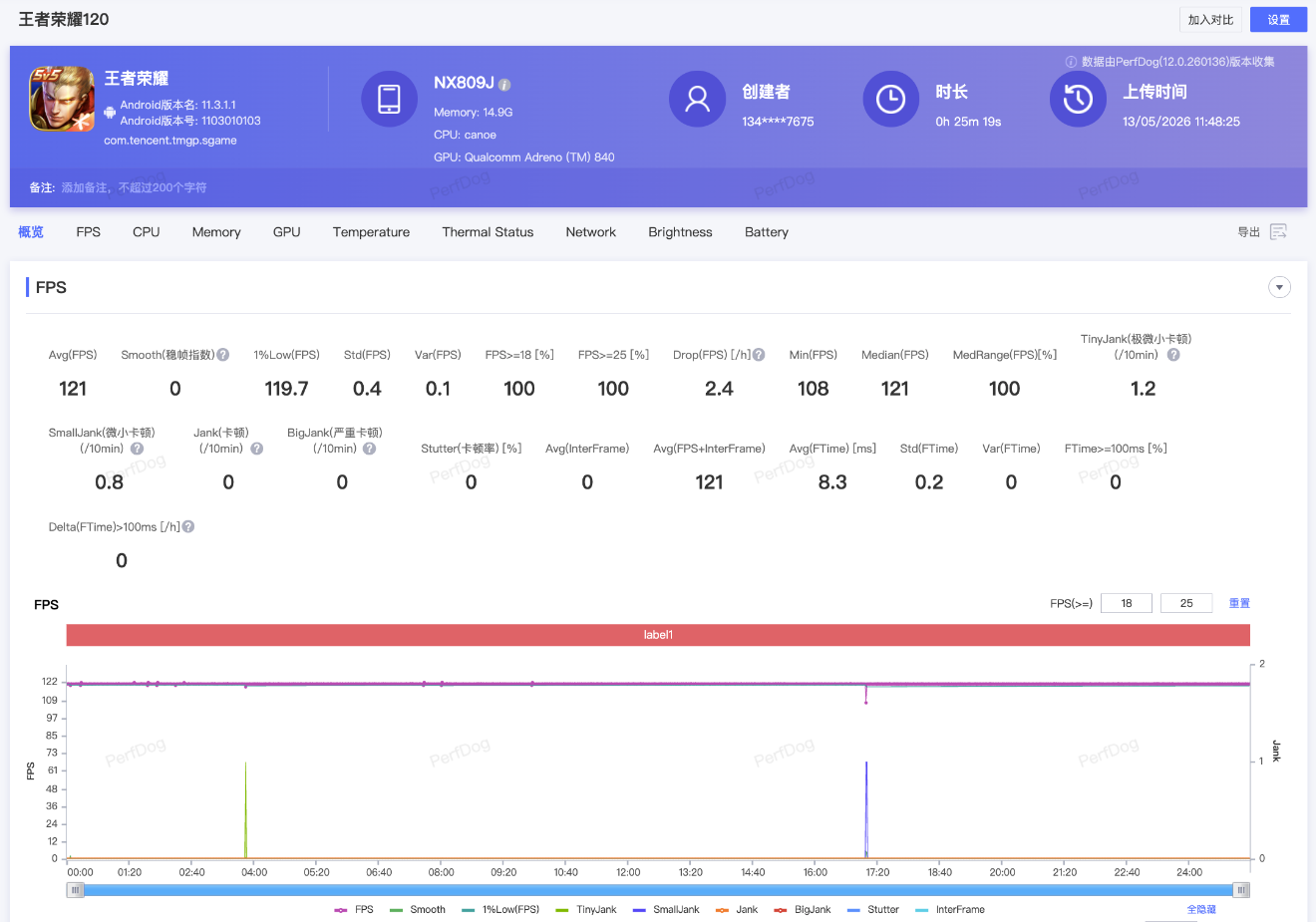Toggle SmallJank series in chart legend

(x=666, y=910)
